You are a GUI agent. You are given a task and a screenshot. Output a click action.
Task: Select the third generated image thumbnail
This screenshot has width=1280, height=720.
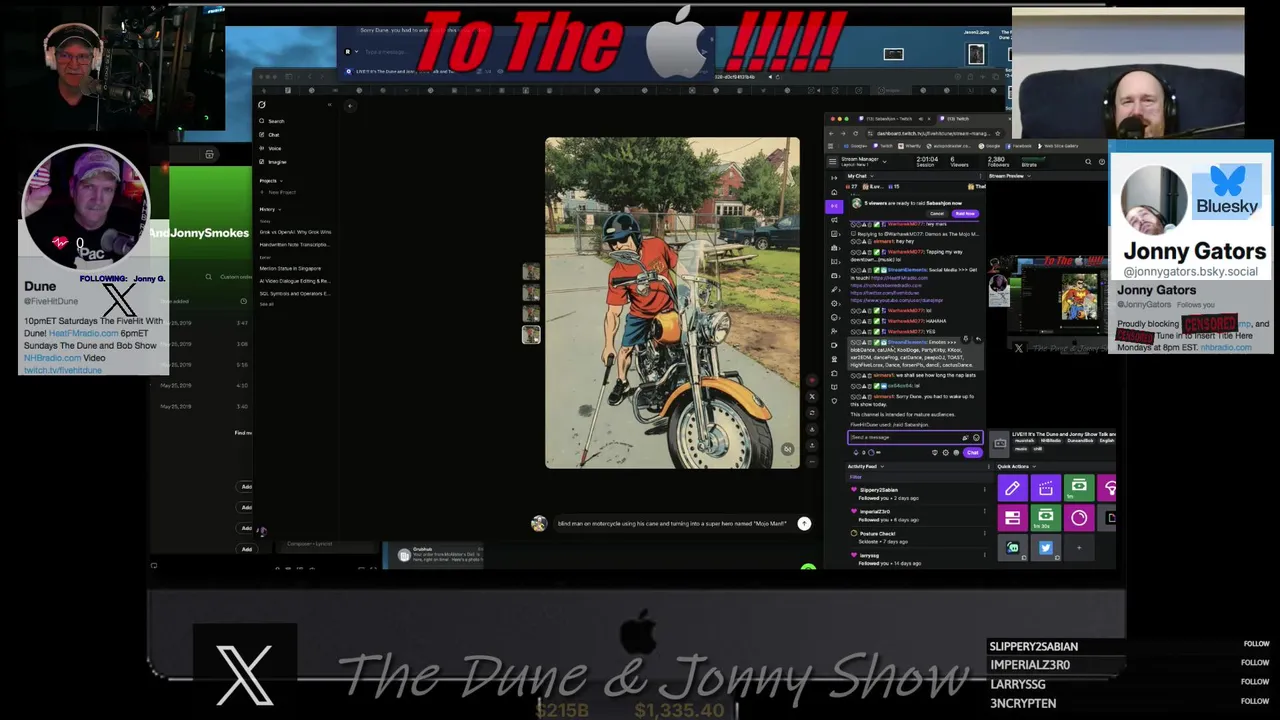pyautogui.click(x=531, y=314)
